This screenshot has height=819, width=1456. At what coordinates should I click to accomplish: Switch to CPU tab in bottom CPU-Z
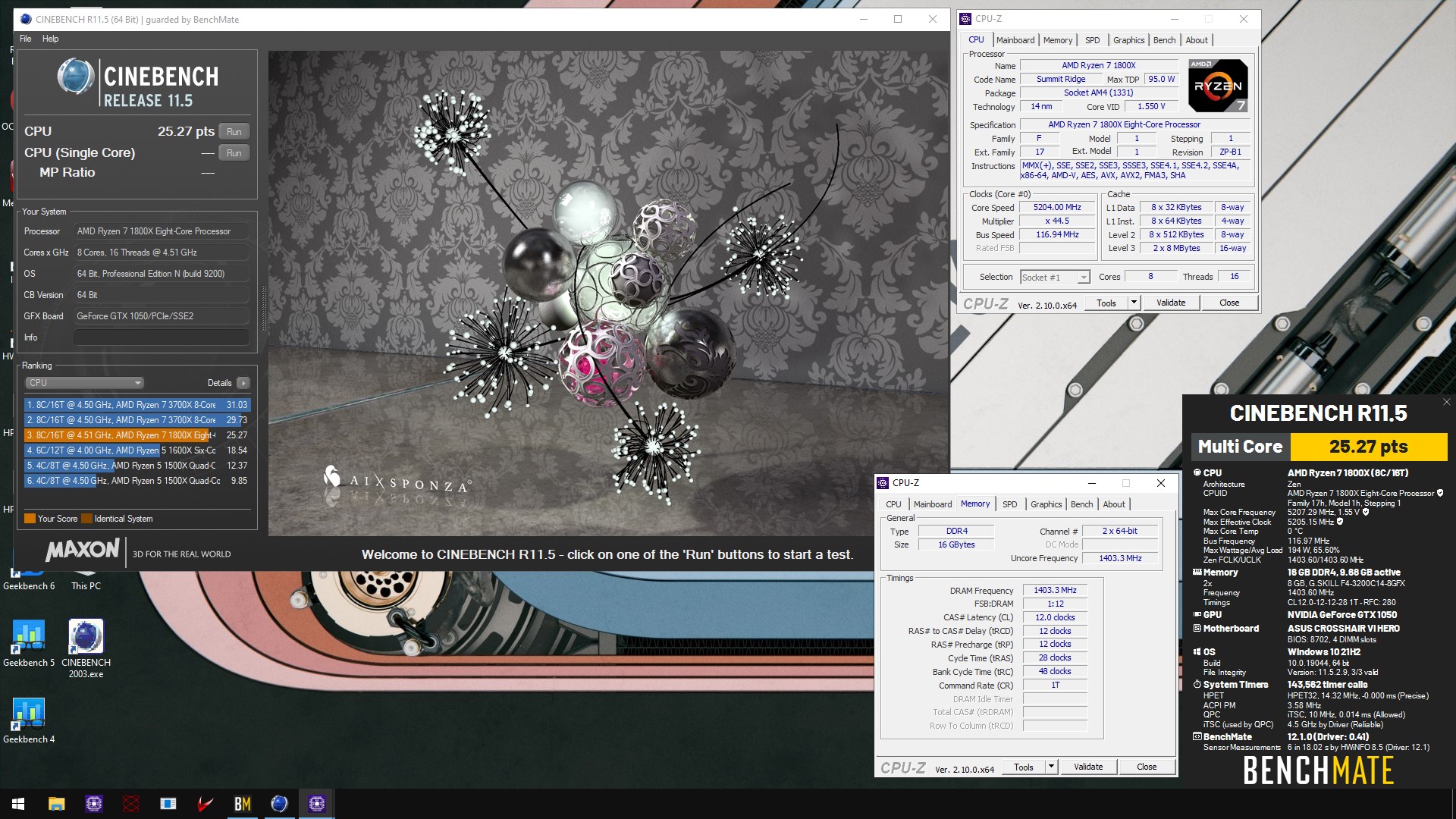(x=893, y=504)
